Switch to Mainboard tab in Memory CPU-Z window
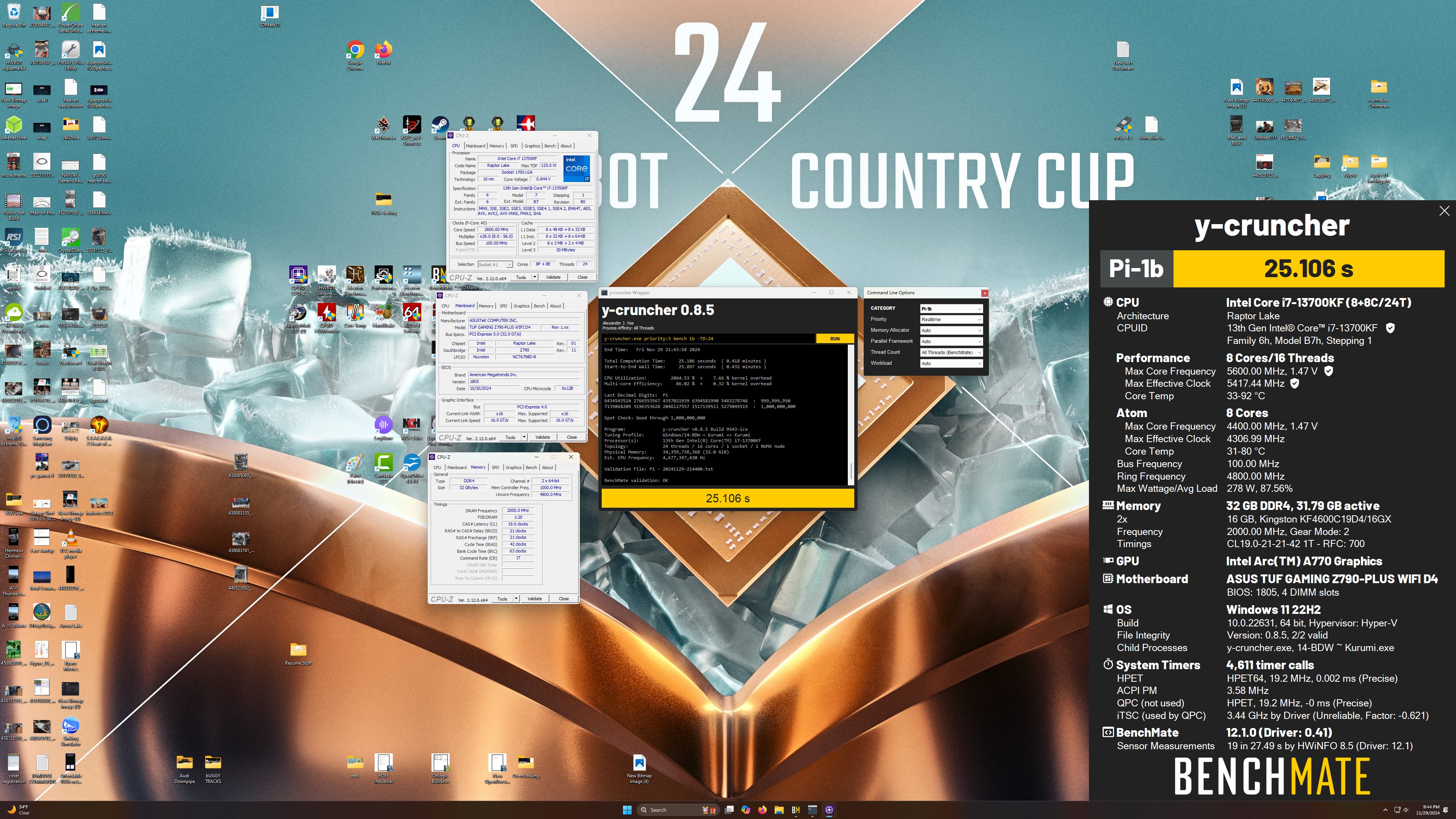This screenshot has height=819, width=1456. (x=457, y=468)
